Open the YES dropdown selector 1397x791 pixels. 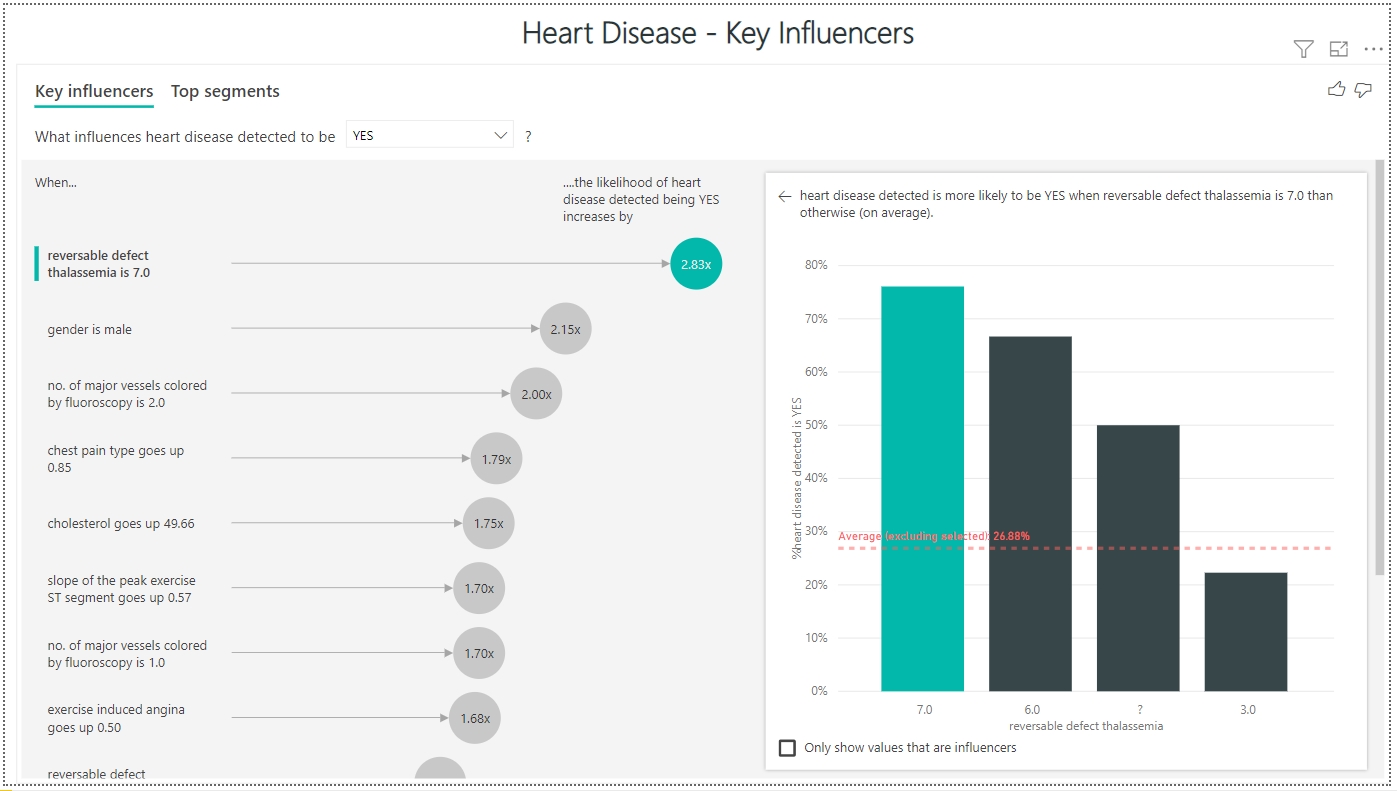pos(429,133)
